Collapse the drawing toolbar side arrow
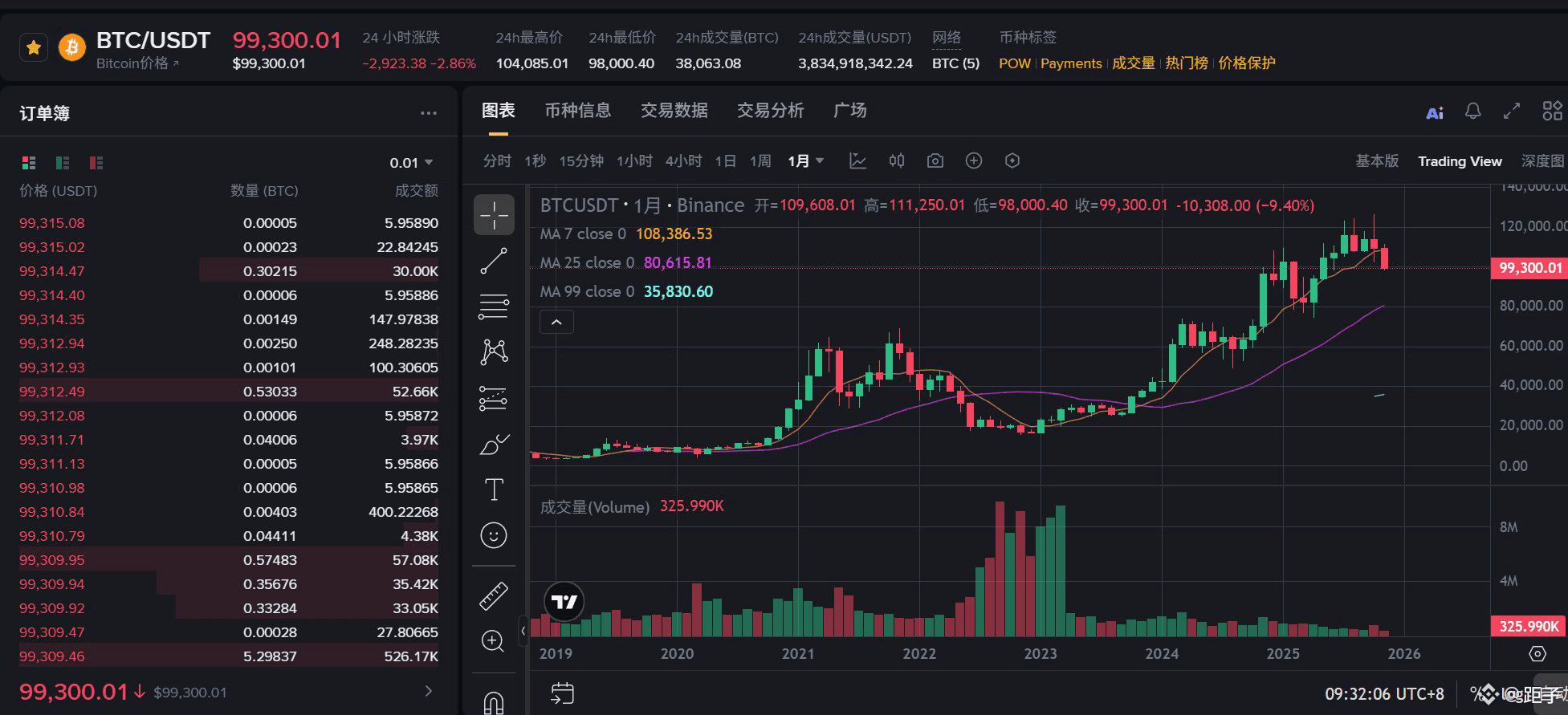The height and width of the screenshot is (715, 1568). click(523, 631)
